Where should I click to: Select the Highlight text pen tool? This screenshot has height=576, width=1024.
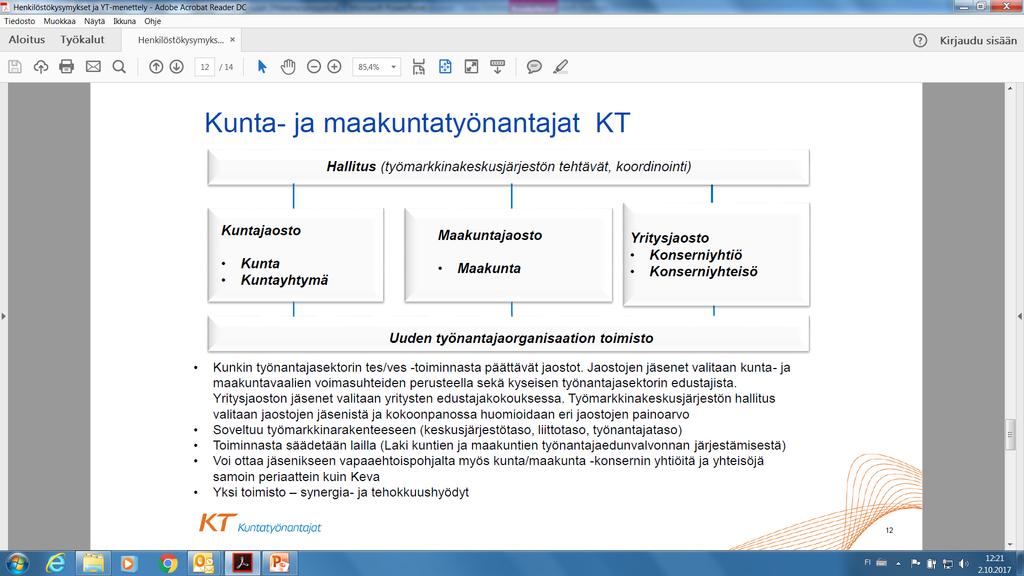coord(560,67)
